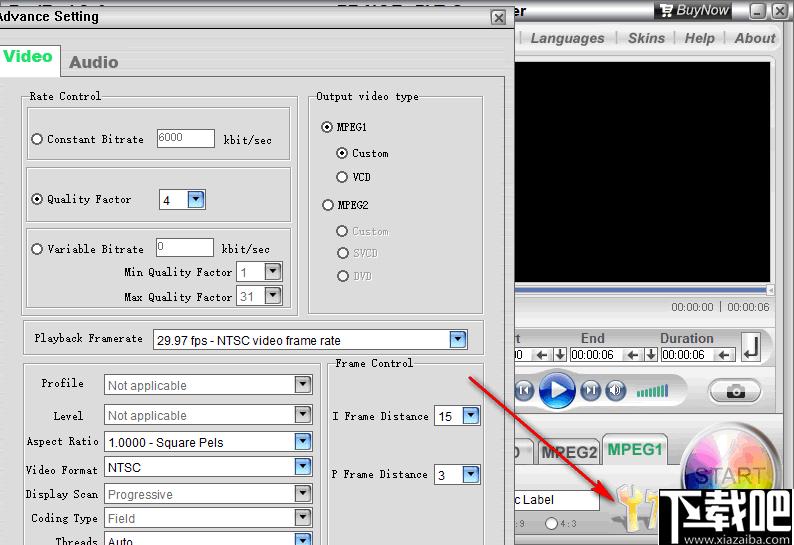Image resolution: width=794 pixels, height=545 pixels.
Task: Take a snapshot with the camera button
Action: pyautogui.click(x=735, y=391)
